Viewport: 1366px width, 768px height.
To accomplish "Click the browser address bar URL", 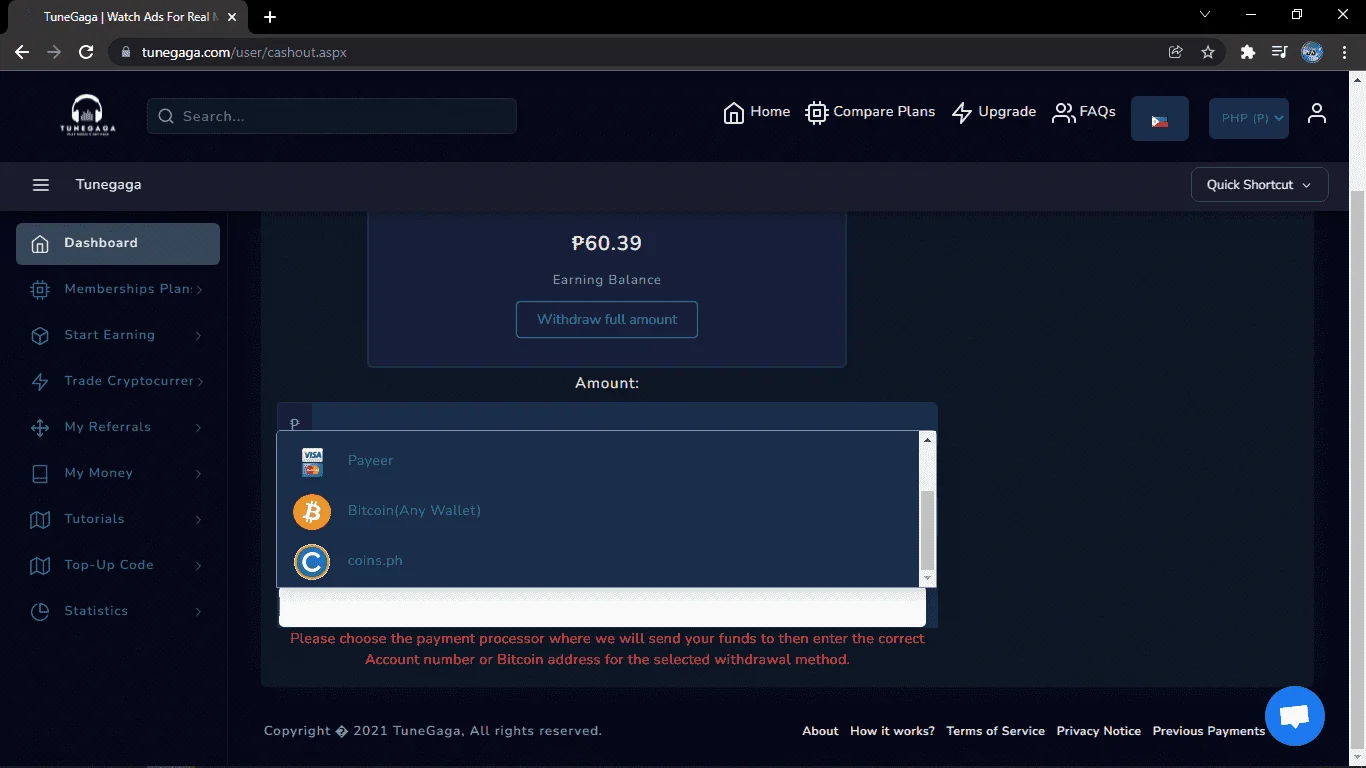I will (x=244, y=52).
